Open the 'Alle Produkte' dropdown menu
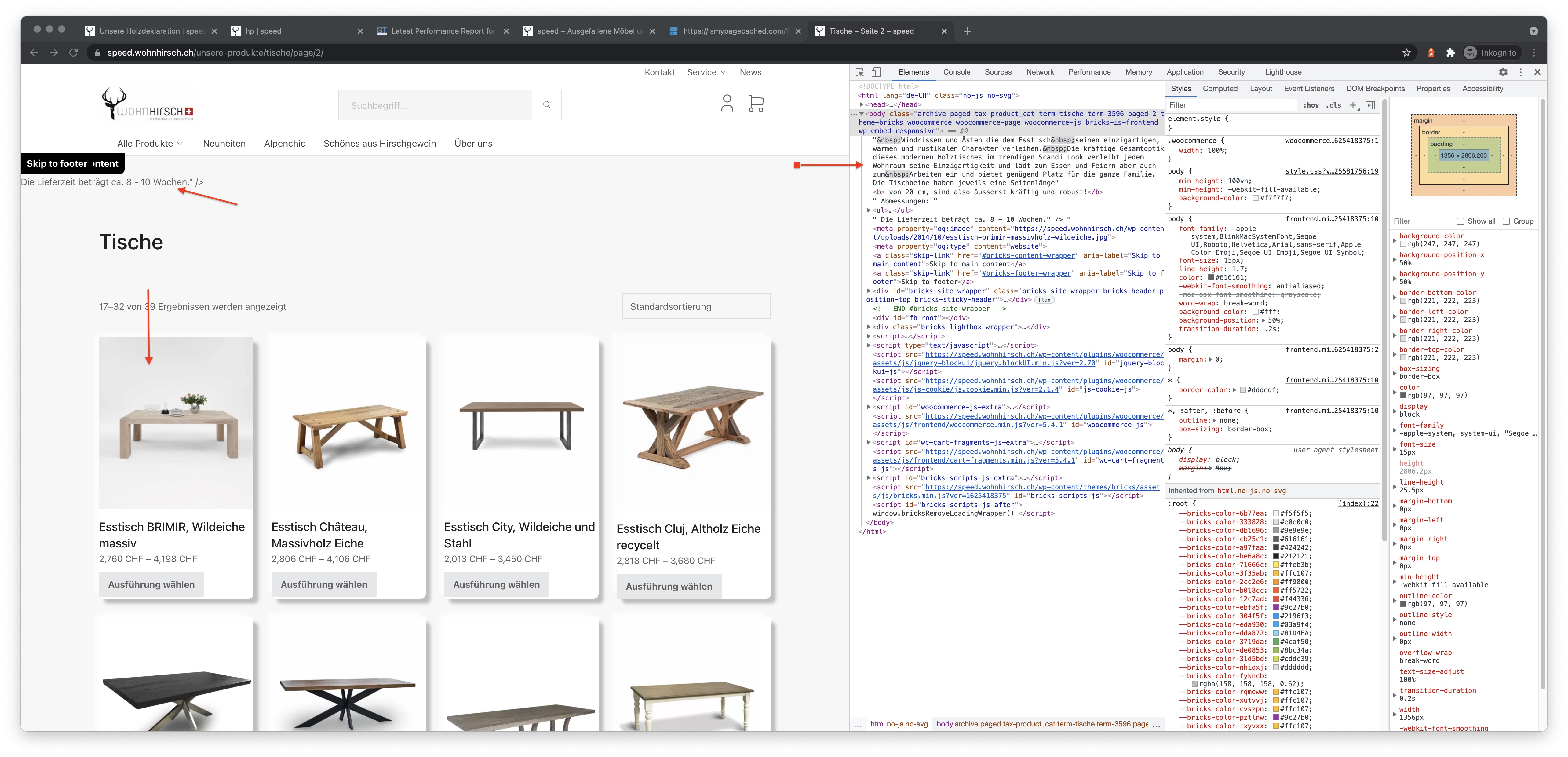Screen dimensions: 1568x757 click(150, 143)
